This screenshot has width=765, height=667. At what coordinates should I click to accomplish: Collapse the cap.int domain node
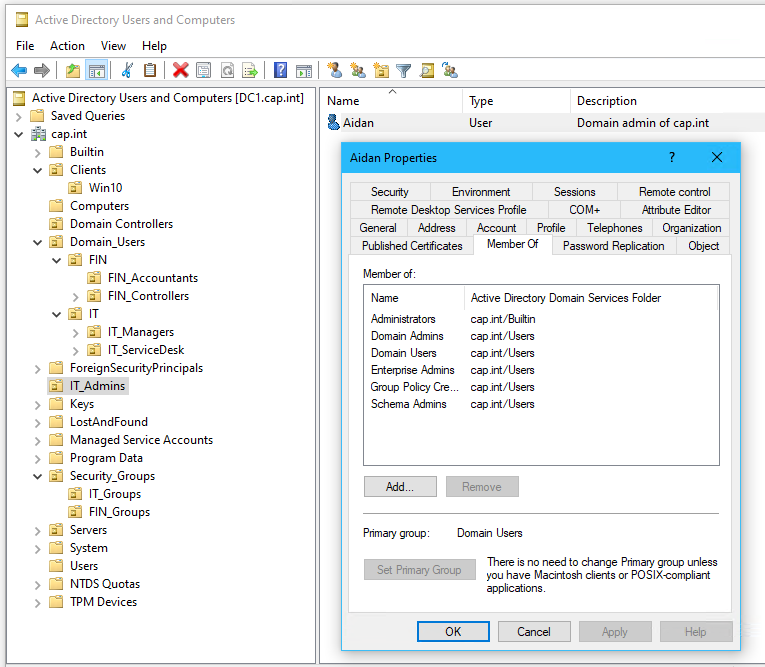click(x=19, y=134)
